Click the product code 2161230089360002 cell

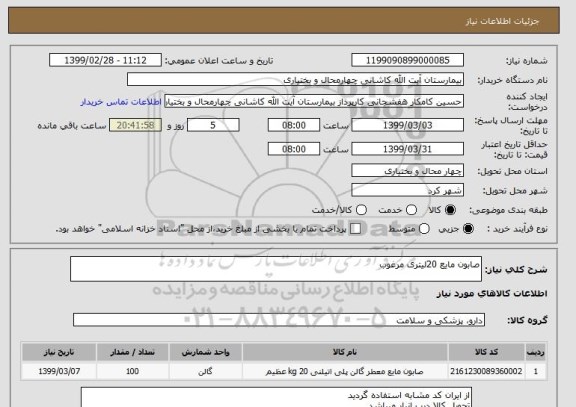click(x=486, y=371)
